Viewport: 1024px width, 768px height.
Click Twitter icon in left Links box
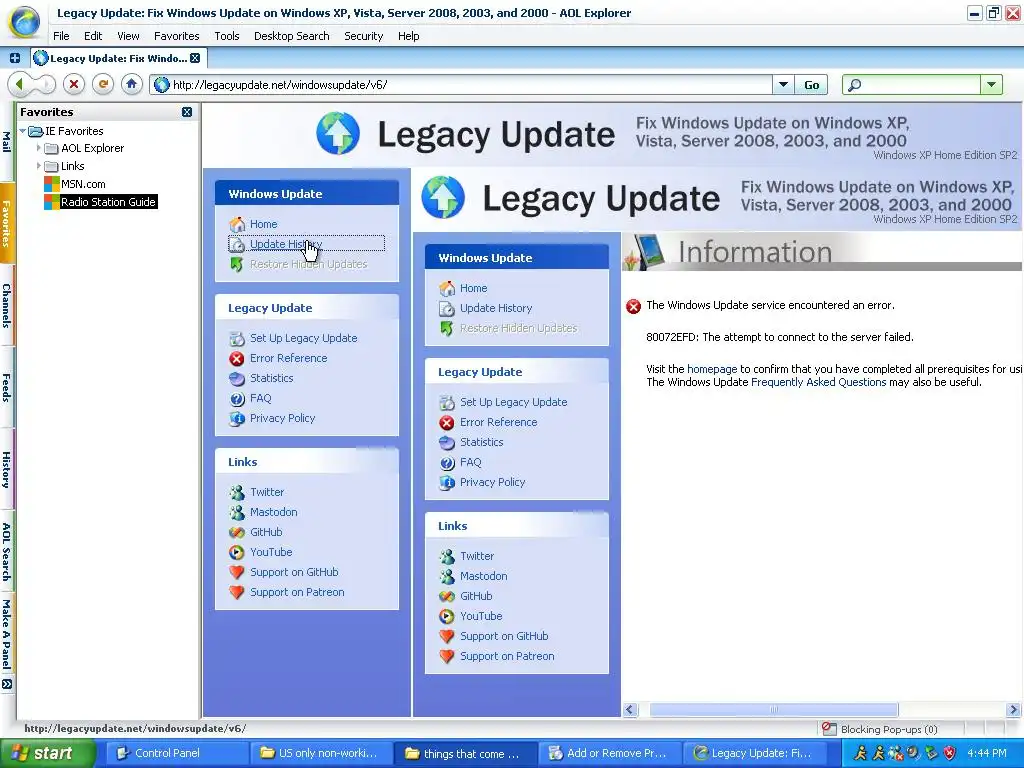click(x=237, y=492)
